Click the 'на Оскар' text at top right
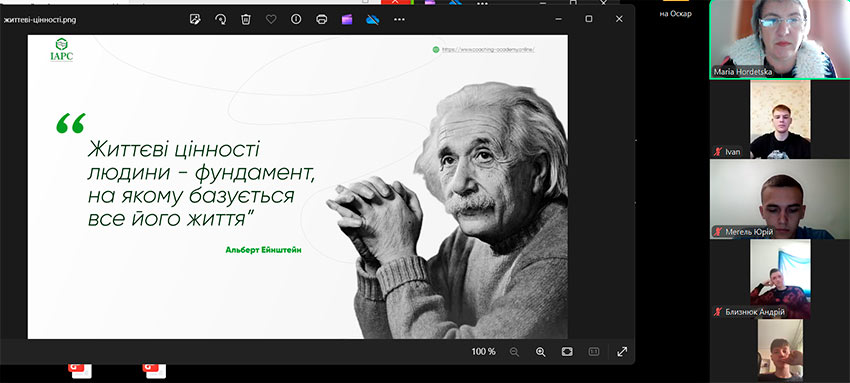Viewport: 850px width, 383px height. pyautogui.click(x=675, y=14)
